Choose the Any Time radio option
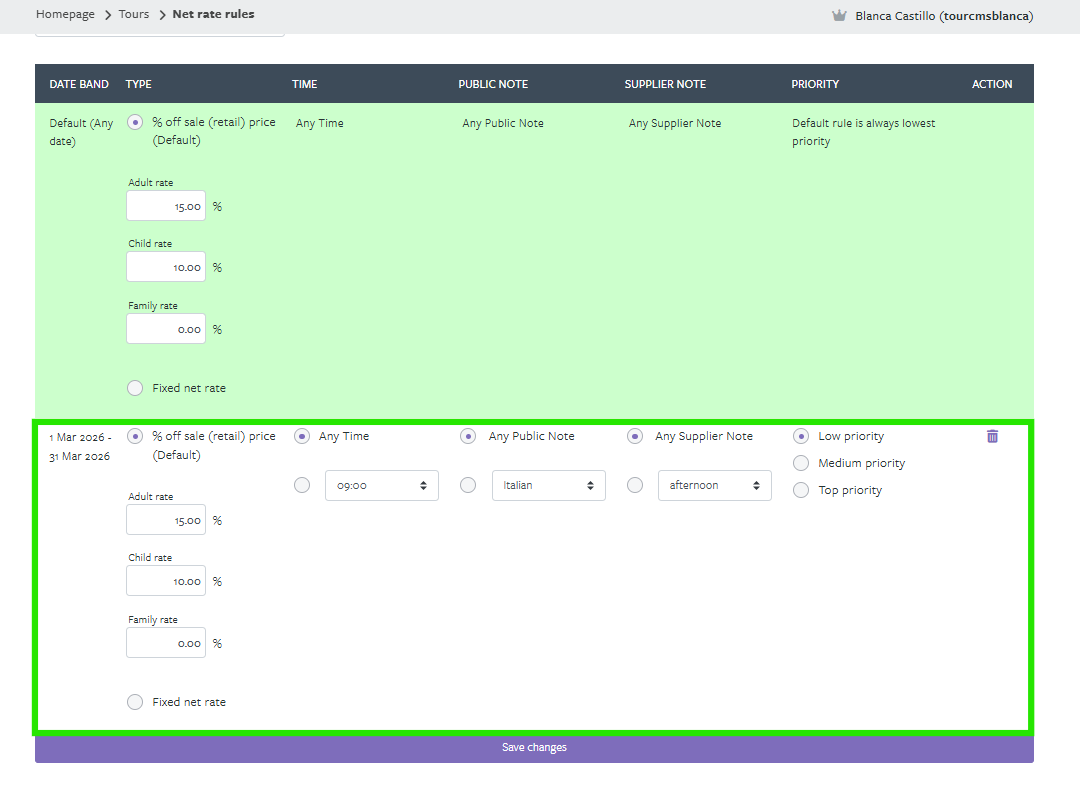This screenshot has width=1080, height=796. click(302, 437)
